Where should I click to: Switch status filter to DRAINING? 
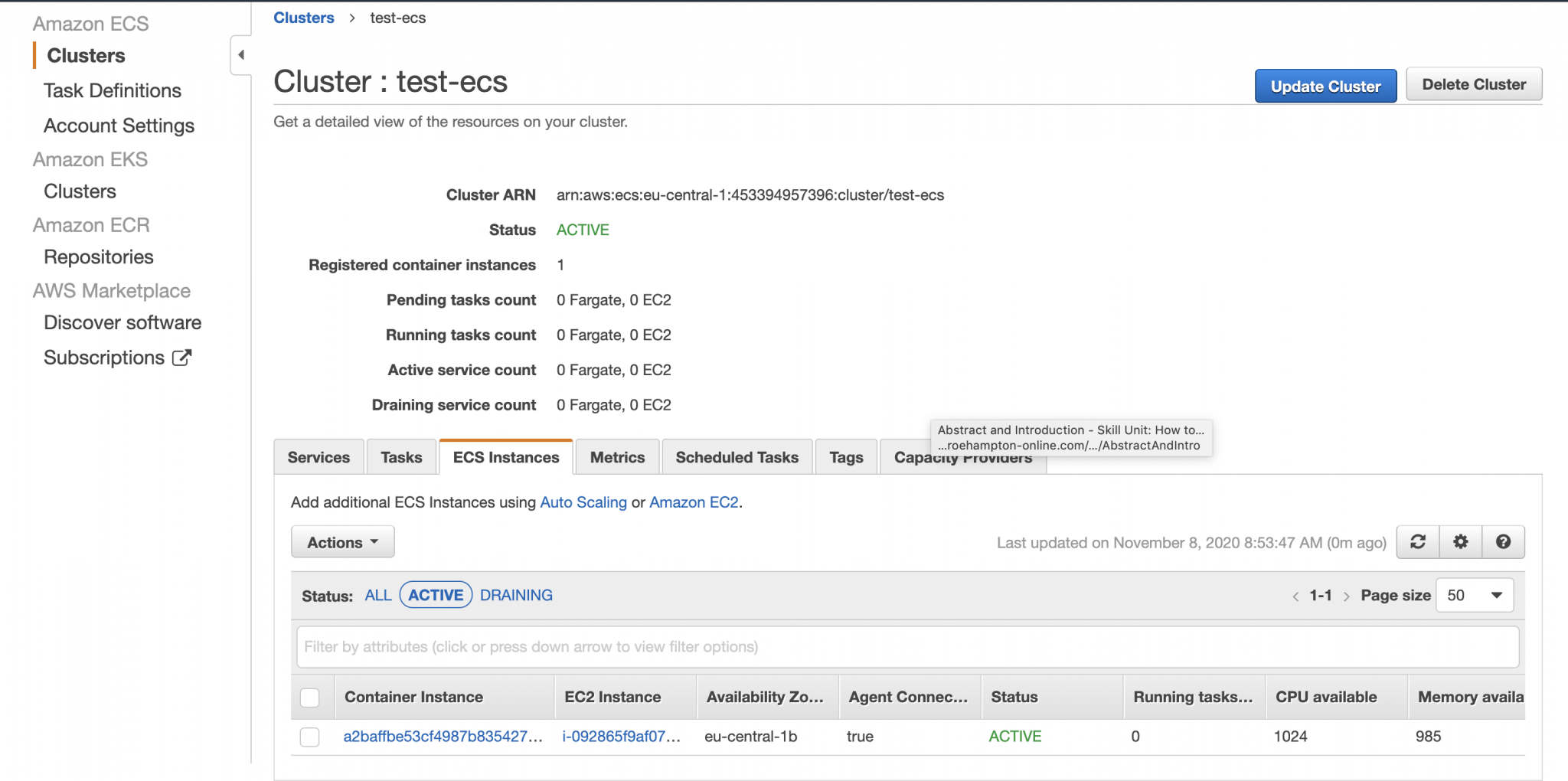[516, 595]
